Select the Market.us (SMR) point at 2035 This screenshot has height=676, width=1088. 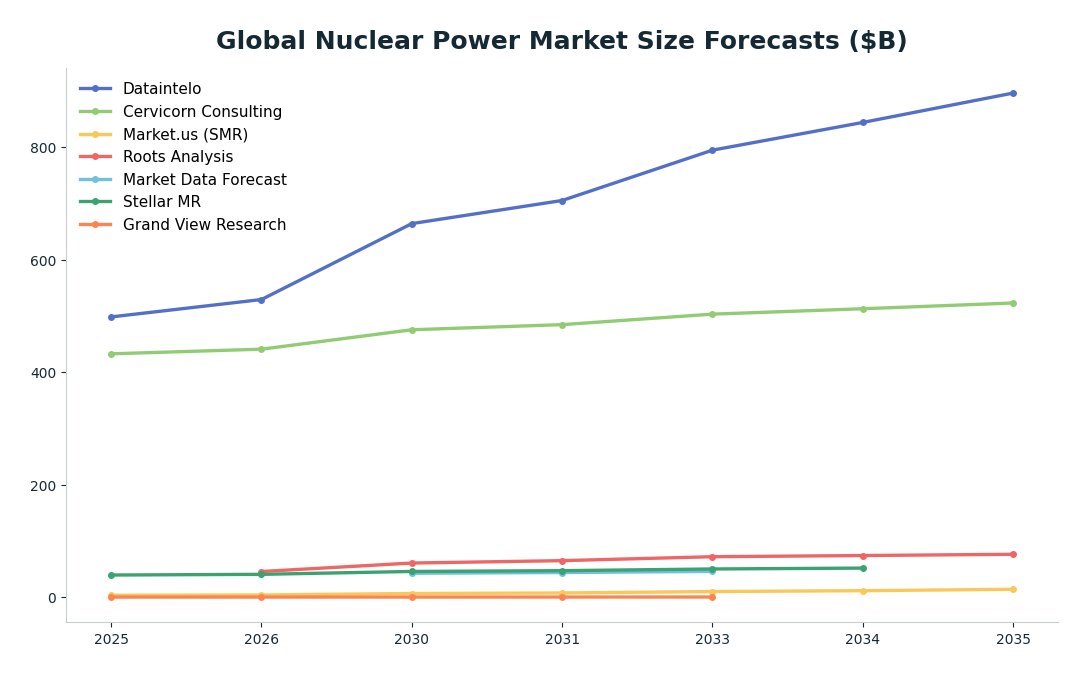(1013, 589)
